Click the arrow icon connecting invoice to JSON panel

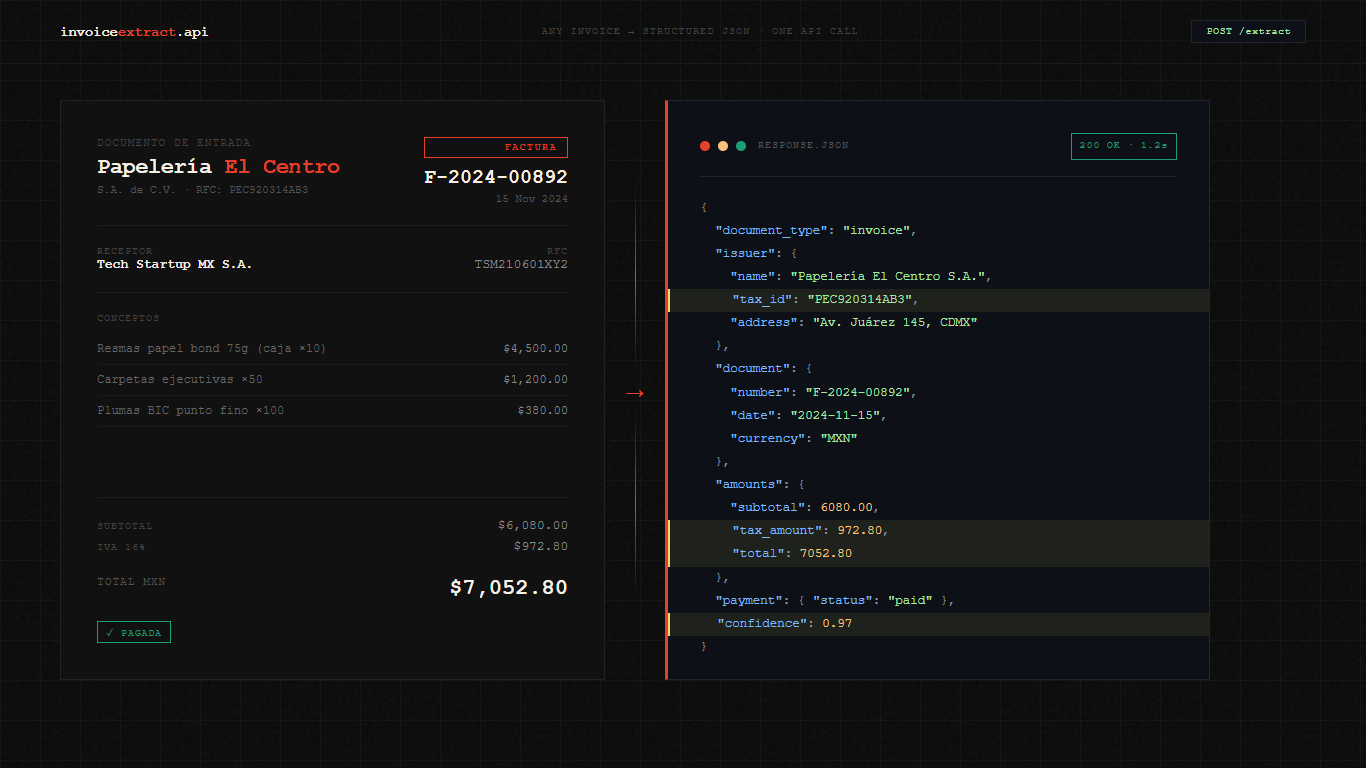pyautogui.click(x=636, y=393)
